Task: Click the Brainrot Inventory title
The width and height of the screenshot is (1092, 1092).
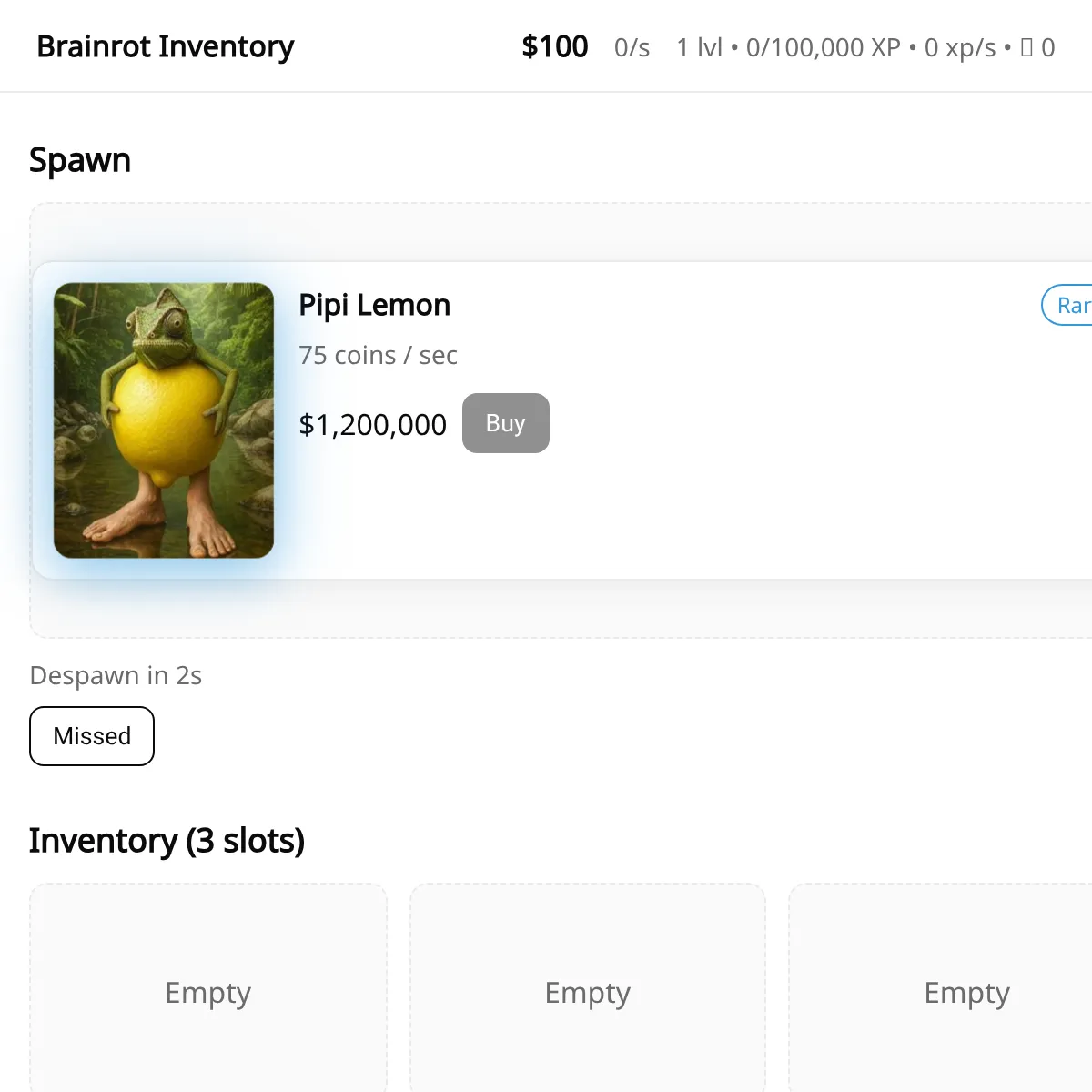Action: (x=166, y=46)
